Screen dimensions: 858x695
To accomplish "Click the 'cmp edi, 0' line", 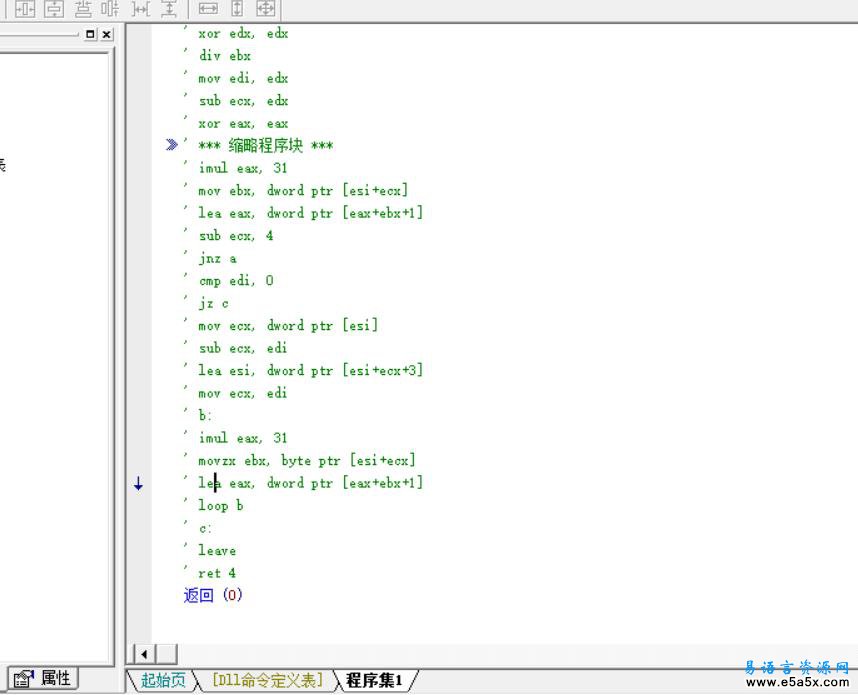I will [x=236, y=281].
